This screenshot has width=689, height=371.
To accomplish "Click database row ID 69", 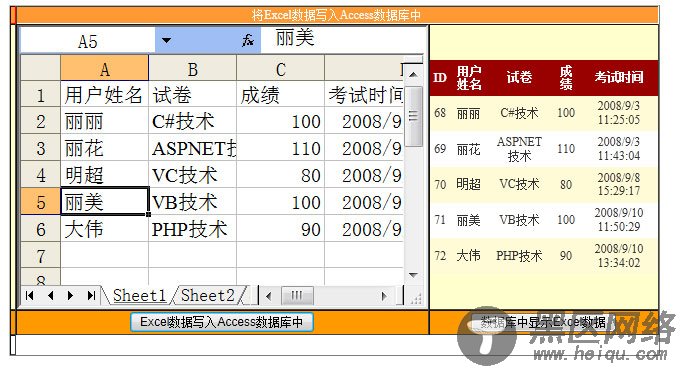I will (544, 149).
